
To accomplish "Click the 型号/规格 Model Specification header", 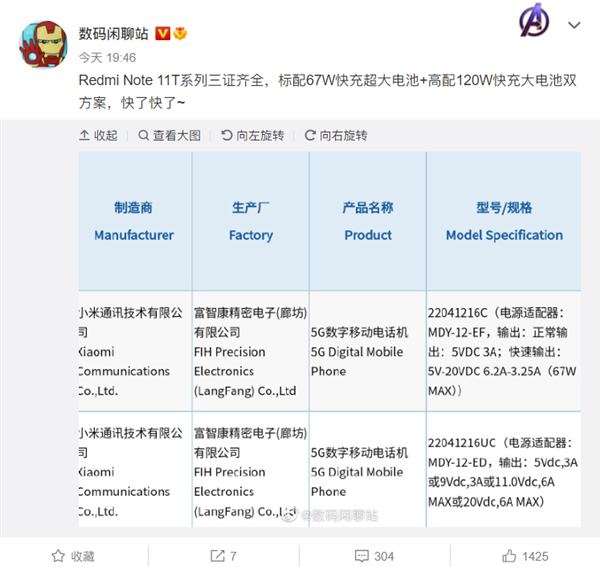I will [504, 221].
